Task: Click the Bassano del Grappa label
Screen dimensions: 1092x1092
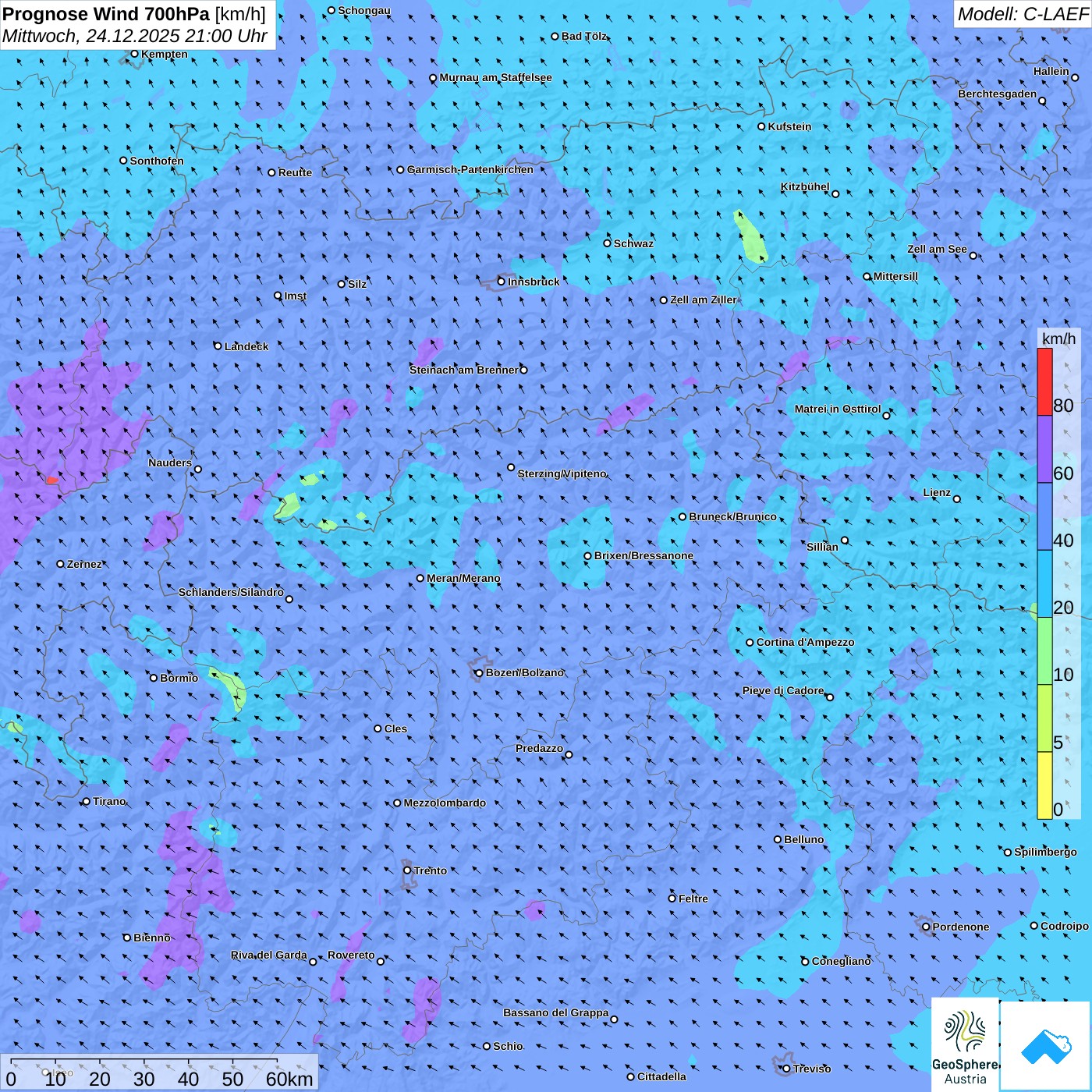Action: [x=556, y=1012]
